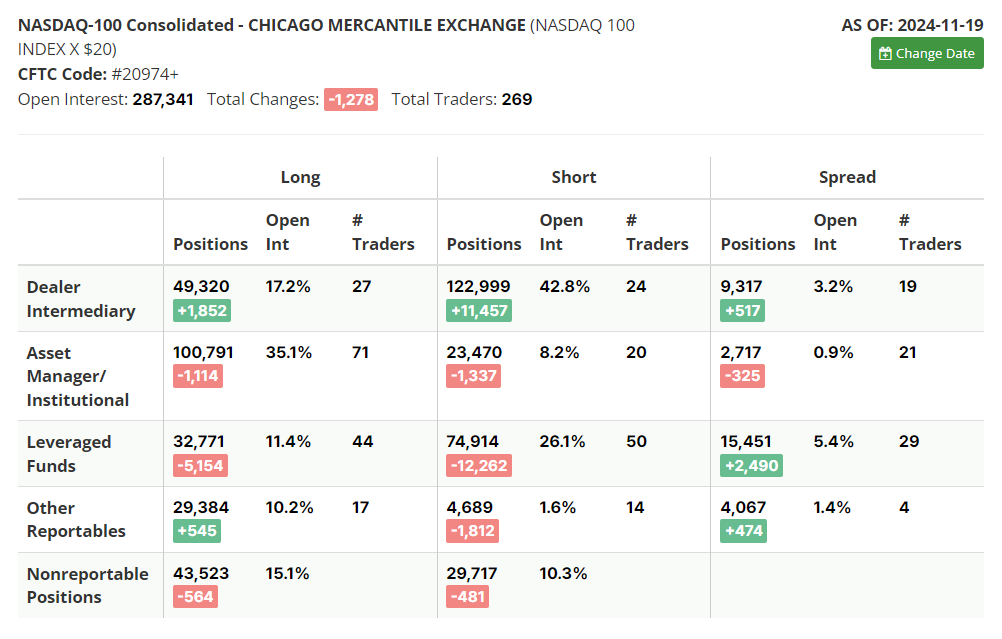This screenshot has width=1002, height=639.
Task: Click the 1.4% open interest cell
Action: 832,507
